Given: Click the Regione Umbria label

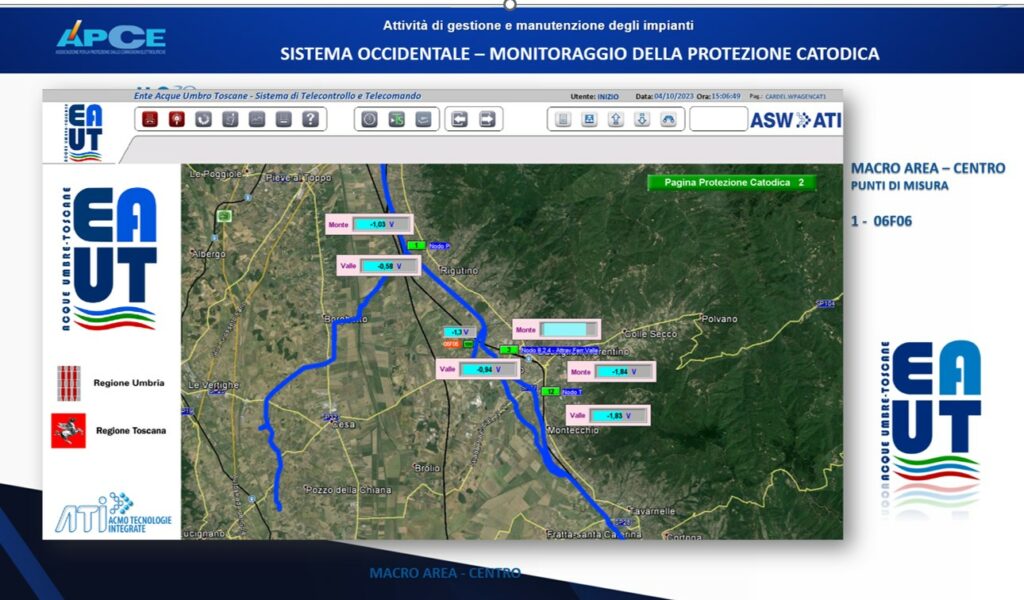Looking at the screenshot, I should 129,383.
